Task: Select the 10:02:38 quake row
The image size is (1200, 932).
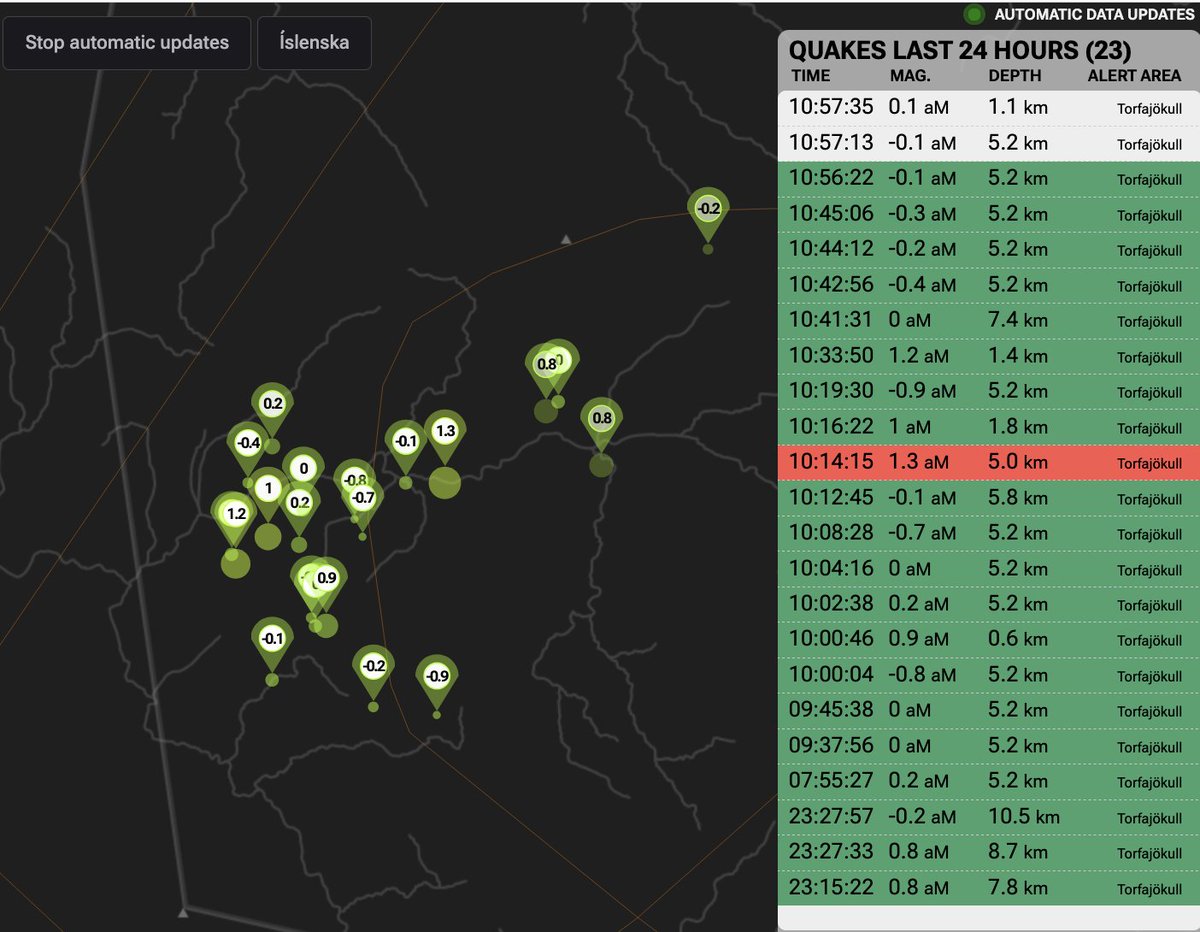Action: (987, 604)
